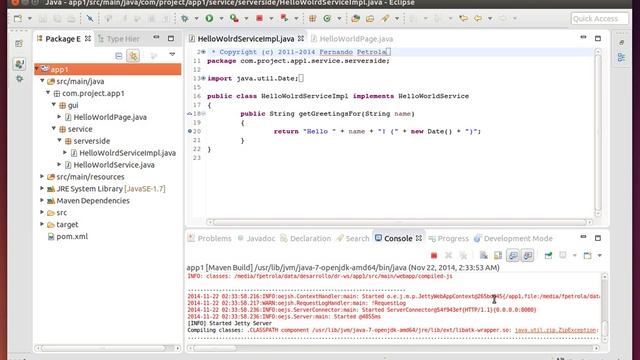The width and height of the screenshot is (640, 360).
Task: Click Remove All Terminated Launches in console
Action: pos(463,256)
